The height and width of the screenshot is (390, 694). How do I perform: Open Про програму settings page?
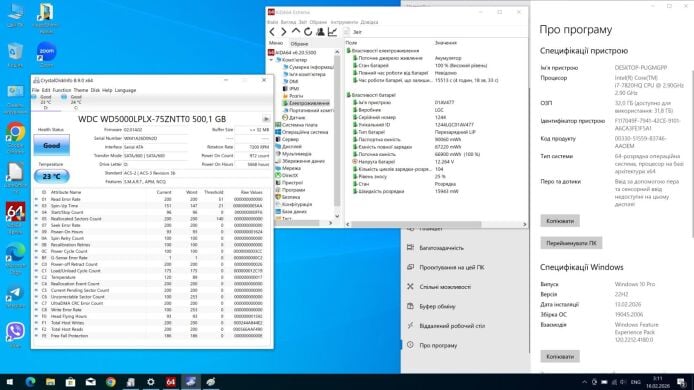(x=438, y=345)
